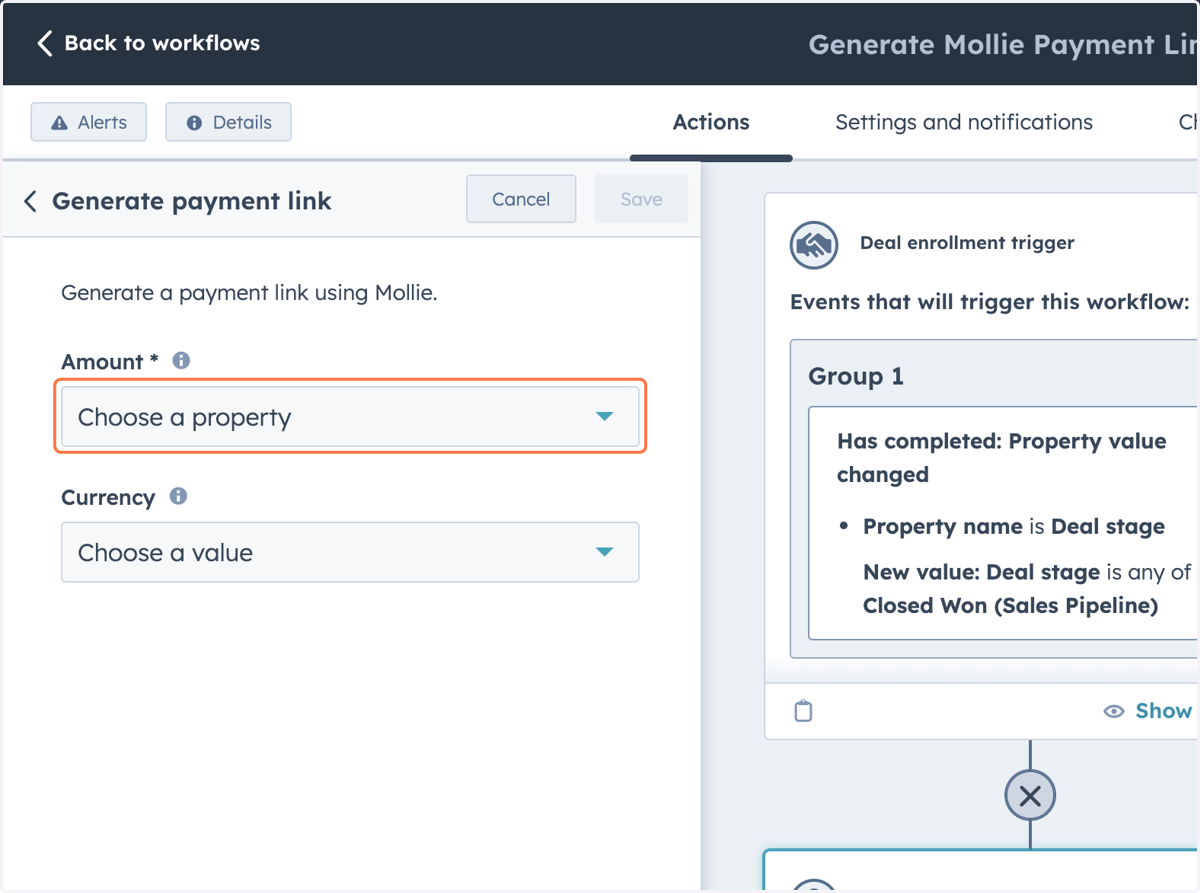Cancel the payment link action

521,199
